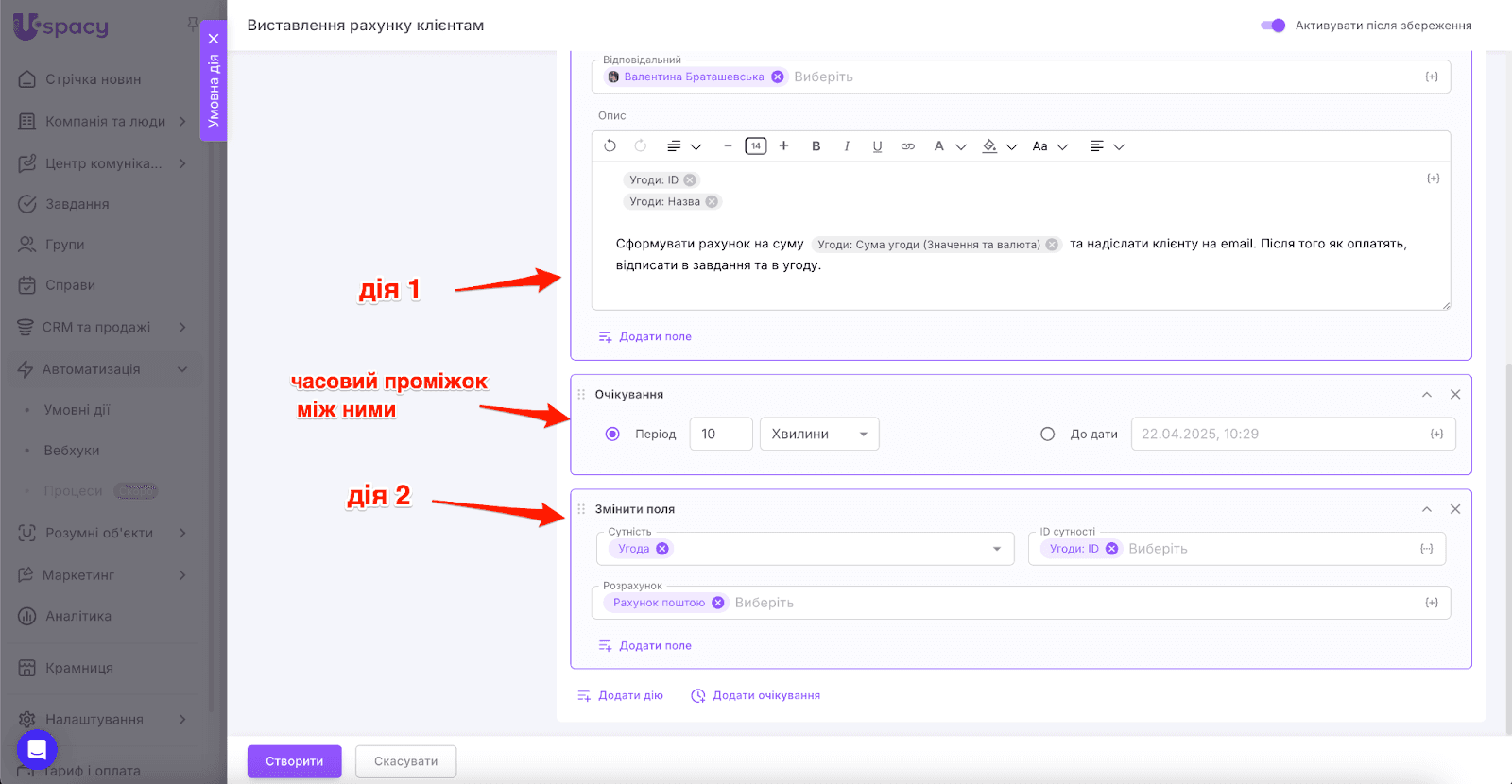Insert a link using the chain icon
The height and width of the screenshot is (784, 1512).
[907, 146]
